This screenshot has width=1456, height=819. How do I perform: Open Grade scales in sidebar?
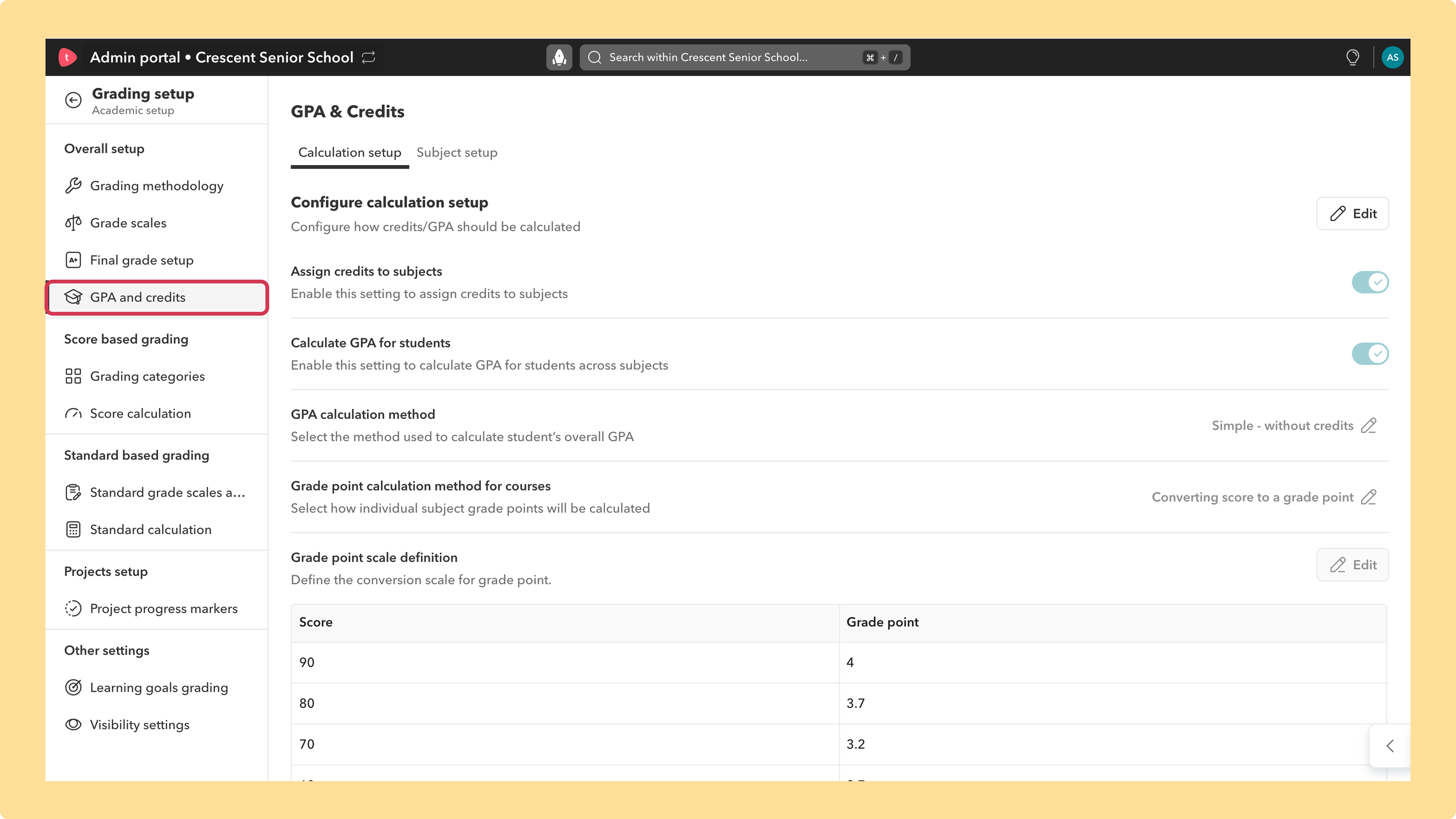click(157, 223)
